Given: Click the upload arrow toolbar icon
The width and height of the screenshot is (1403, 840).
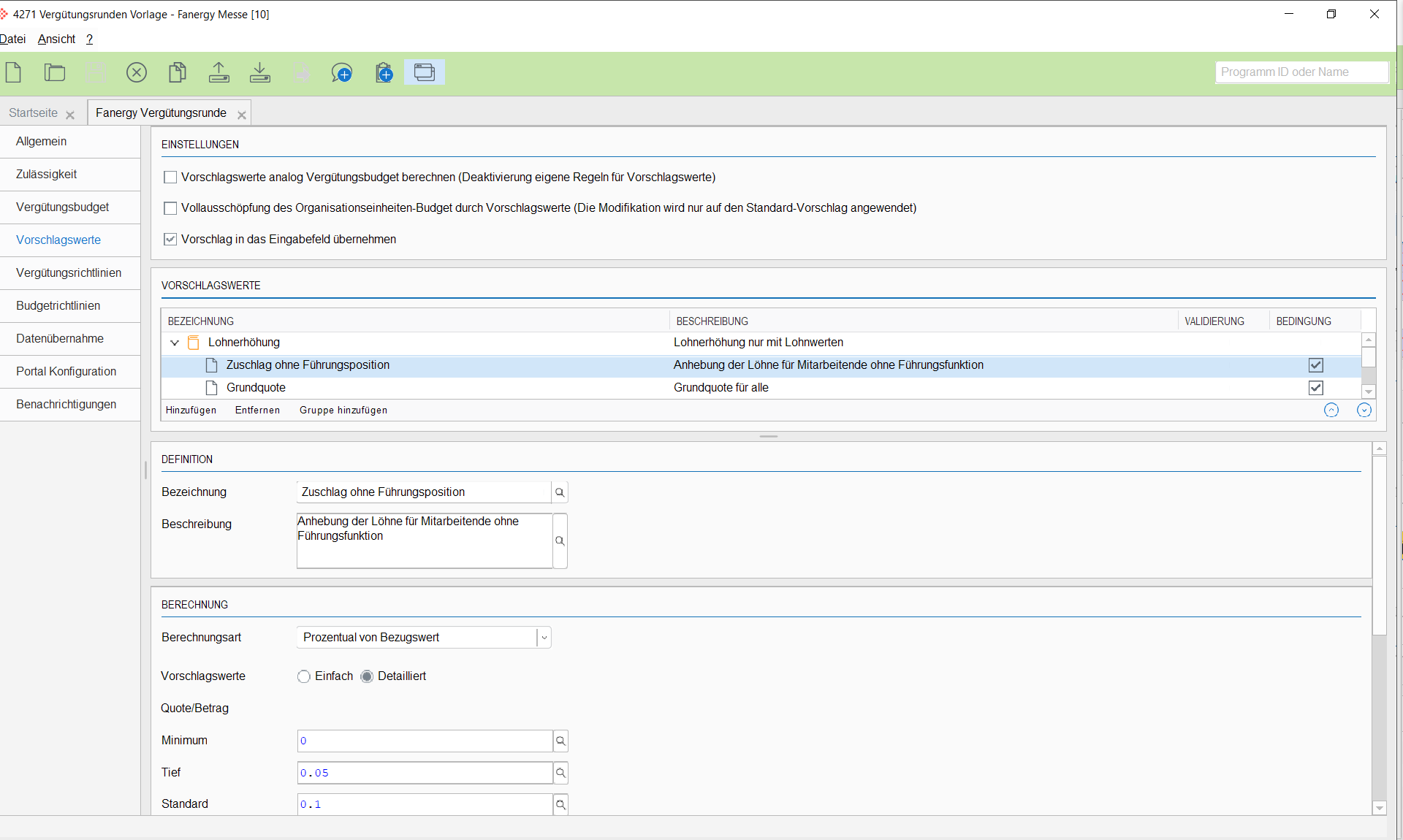Looking at the screenshot, I should point(219,72).
